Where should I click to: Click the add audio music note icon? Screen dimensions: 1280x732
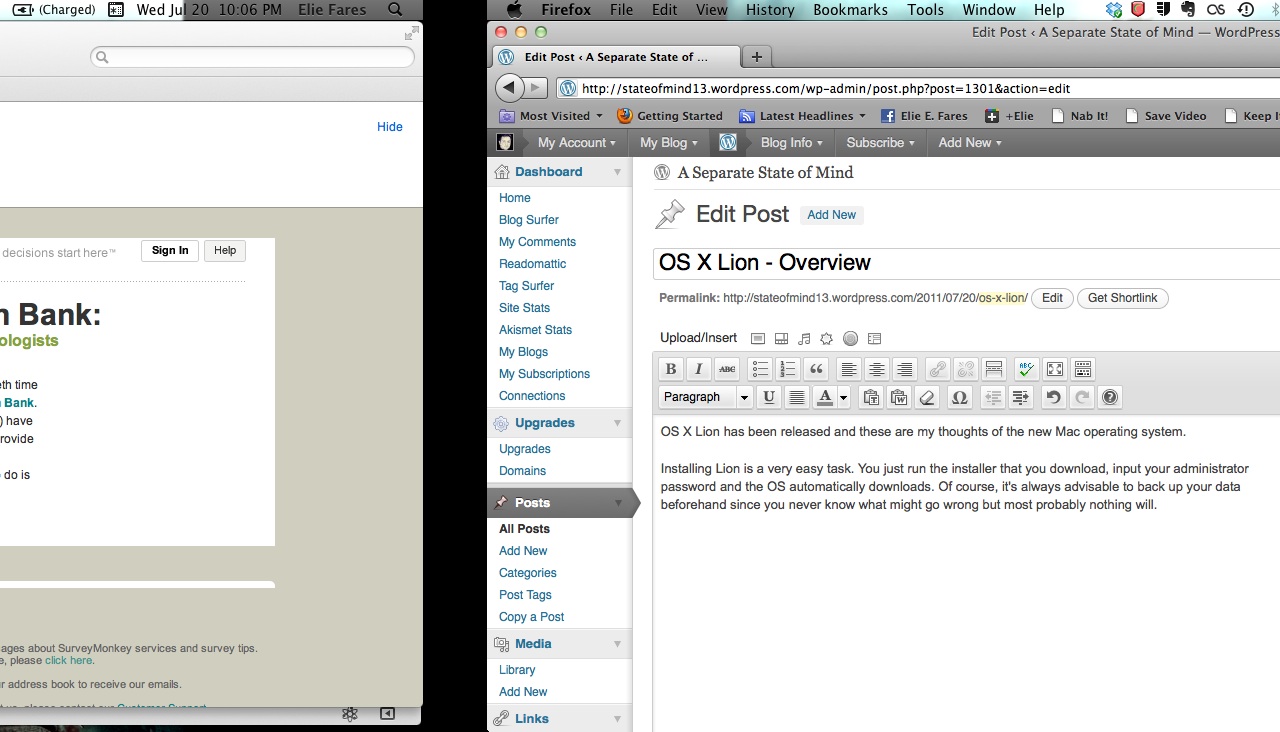(804, 339)
